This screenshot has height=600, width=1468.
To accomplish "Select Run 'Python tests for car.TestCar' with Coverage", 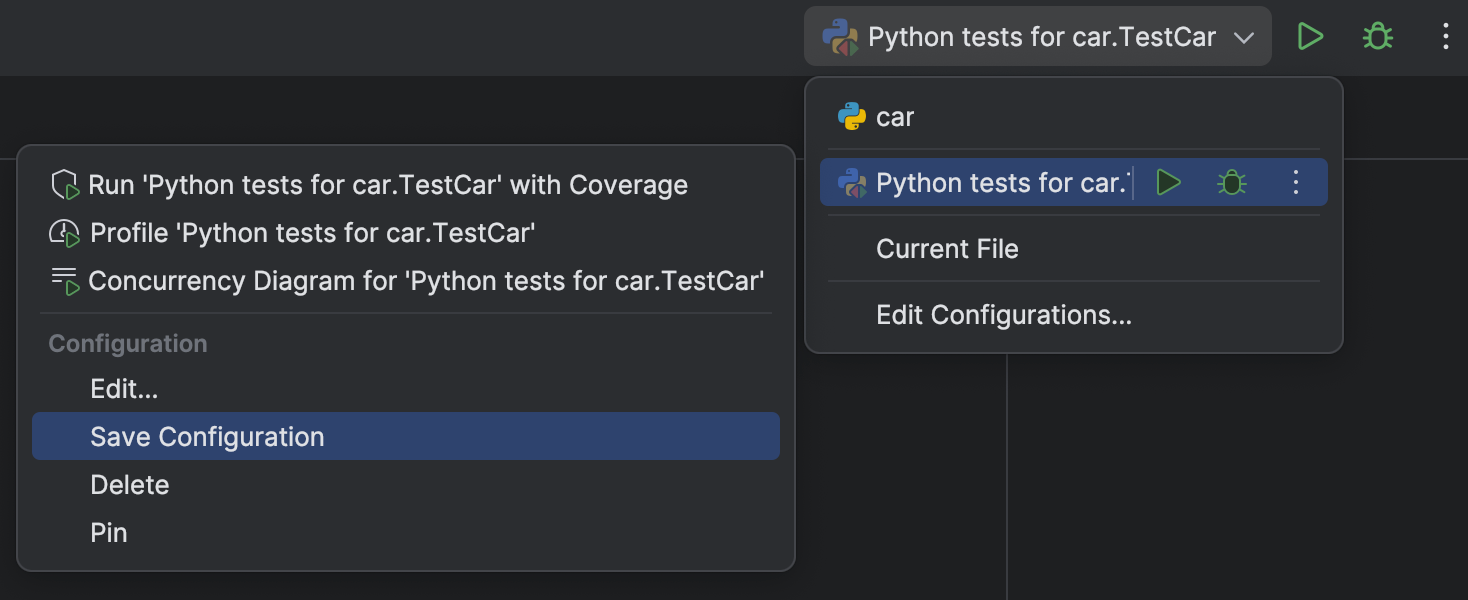I will point(388,184).
